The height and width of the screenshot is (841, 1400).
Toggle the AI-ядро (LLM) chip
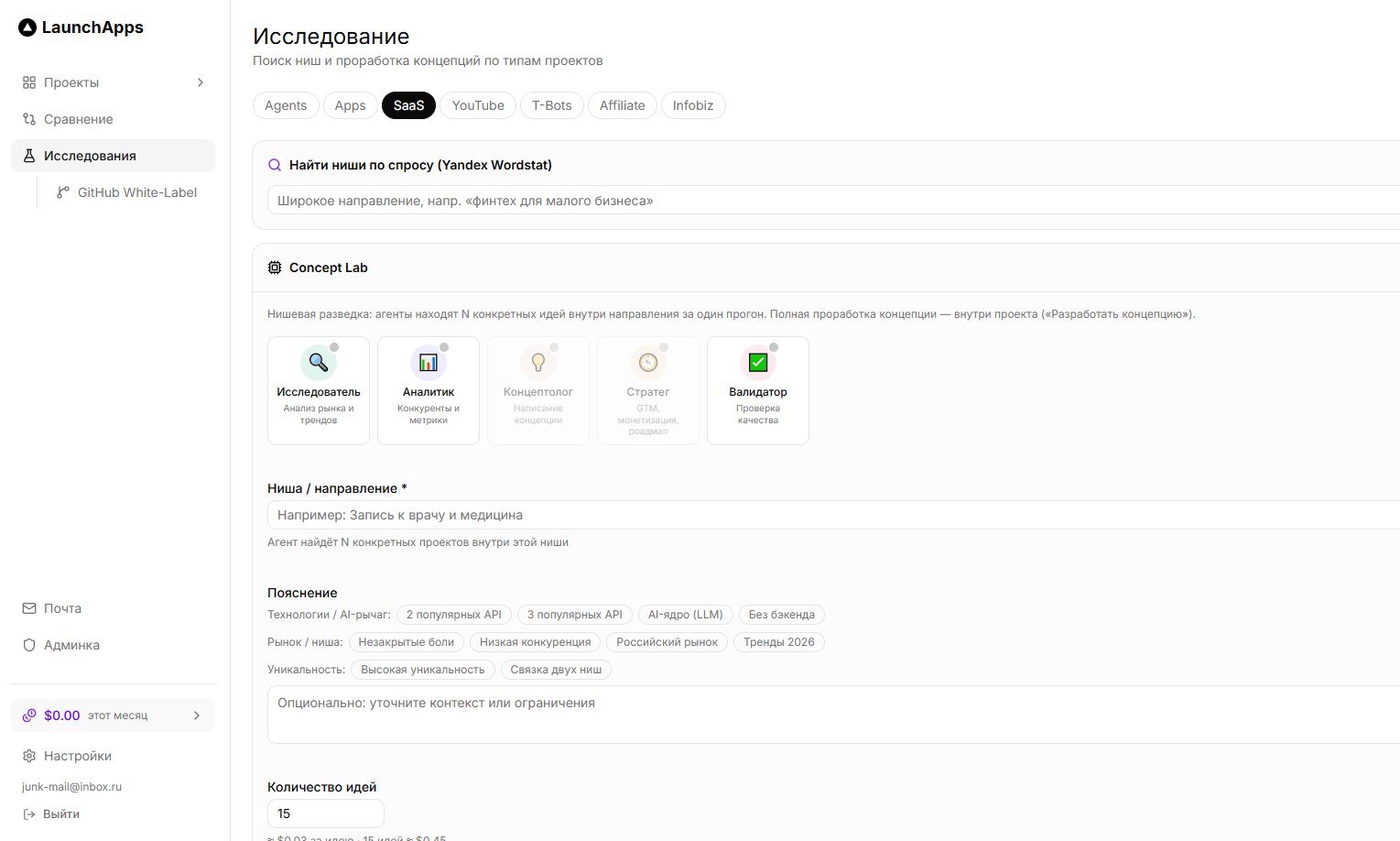coord(686,615)
